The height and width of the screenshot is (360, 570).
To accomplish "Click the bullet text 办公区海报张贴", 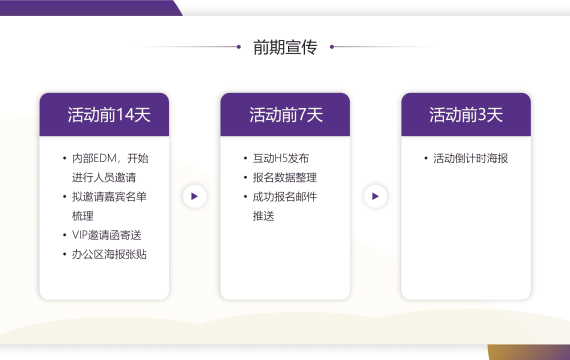I will pos(109,255).
